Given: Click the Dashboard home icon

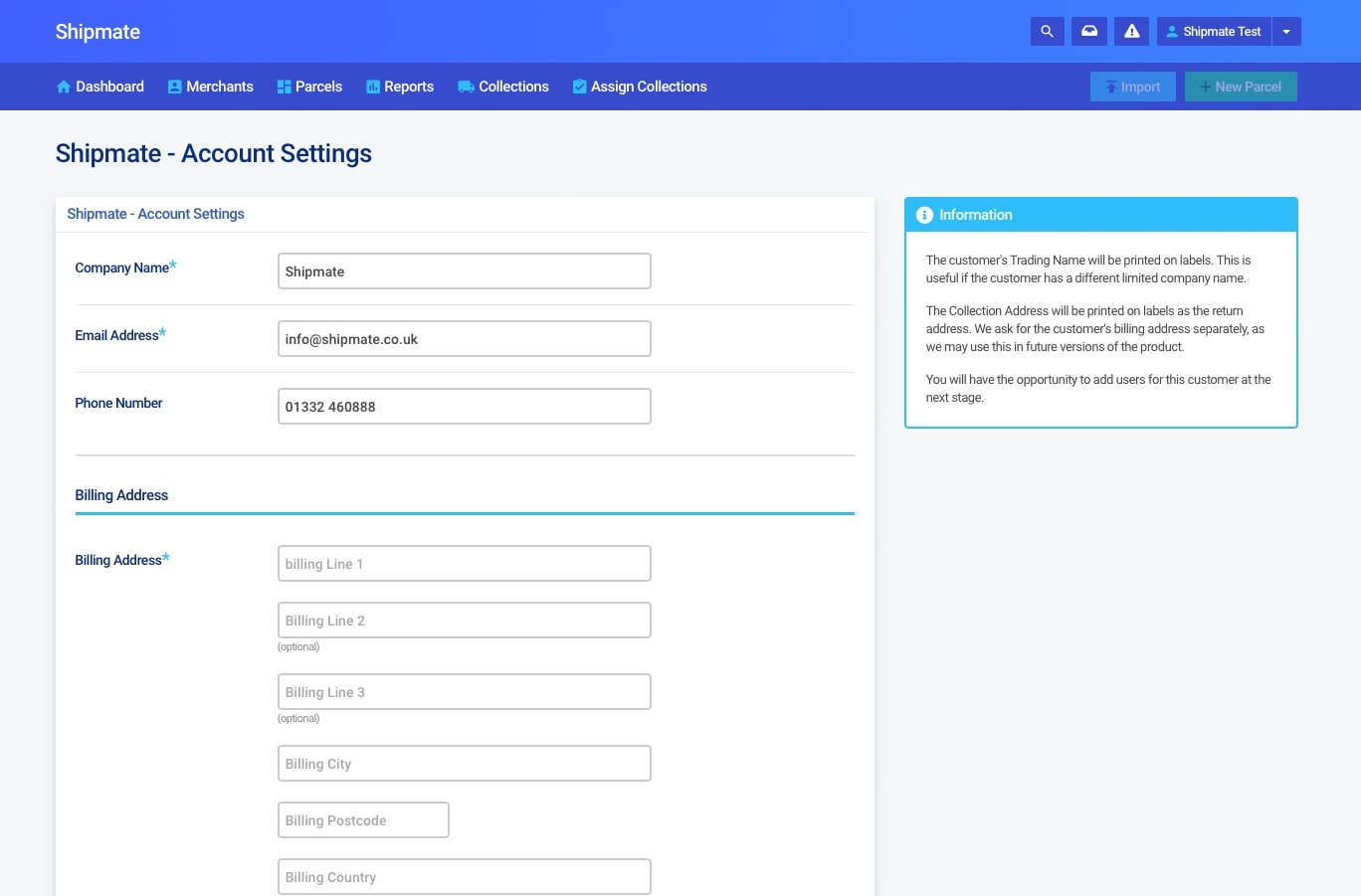Looking at the screenshot, I should click(64, 87).
